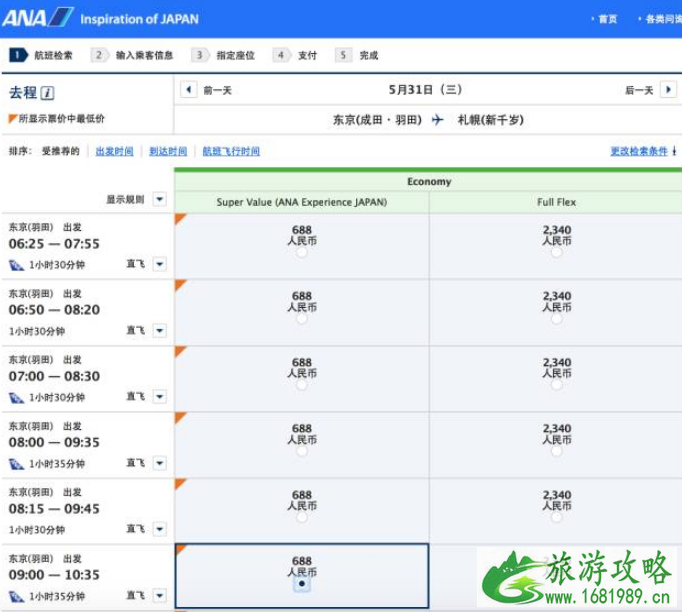Viewport: 682px width, 612px height.
Task: Select Super Value 688 for 07:00 flight
Action: [x=302, y=385]
